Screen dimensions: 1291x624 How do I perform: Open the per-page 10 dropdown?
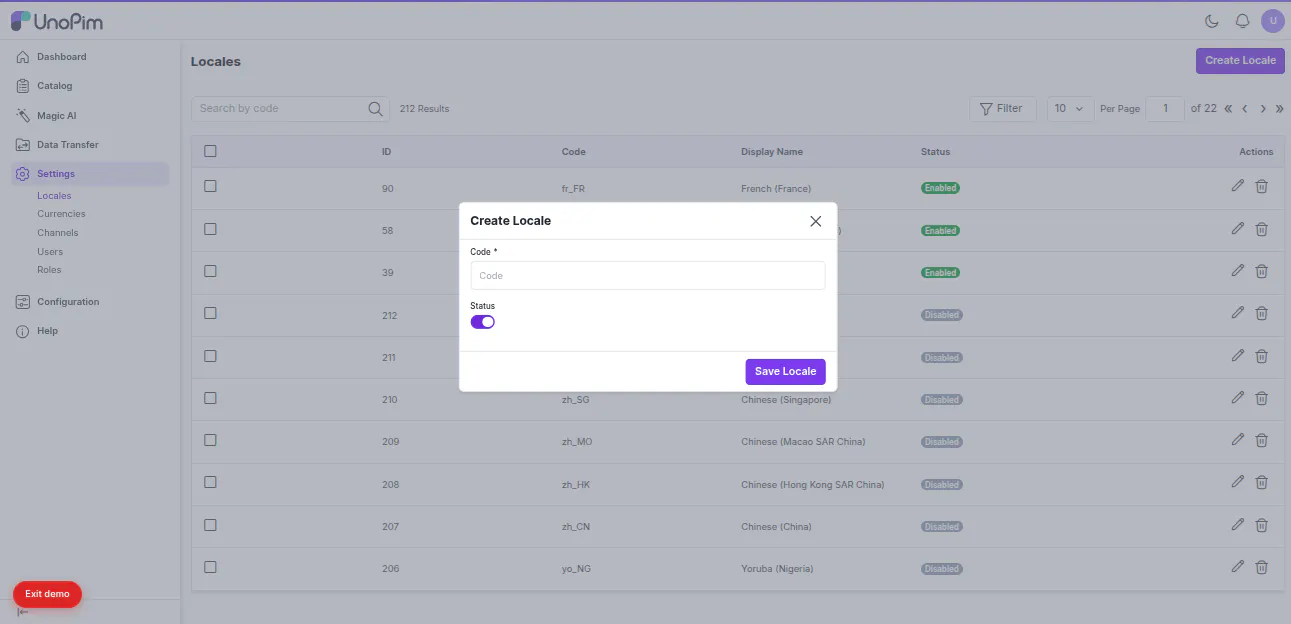click(1071, 108)
